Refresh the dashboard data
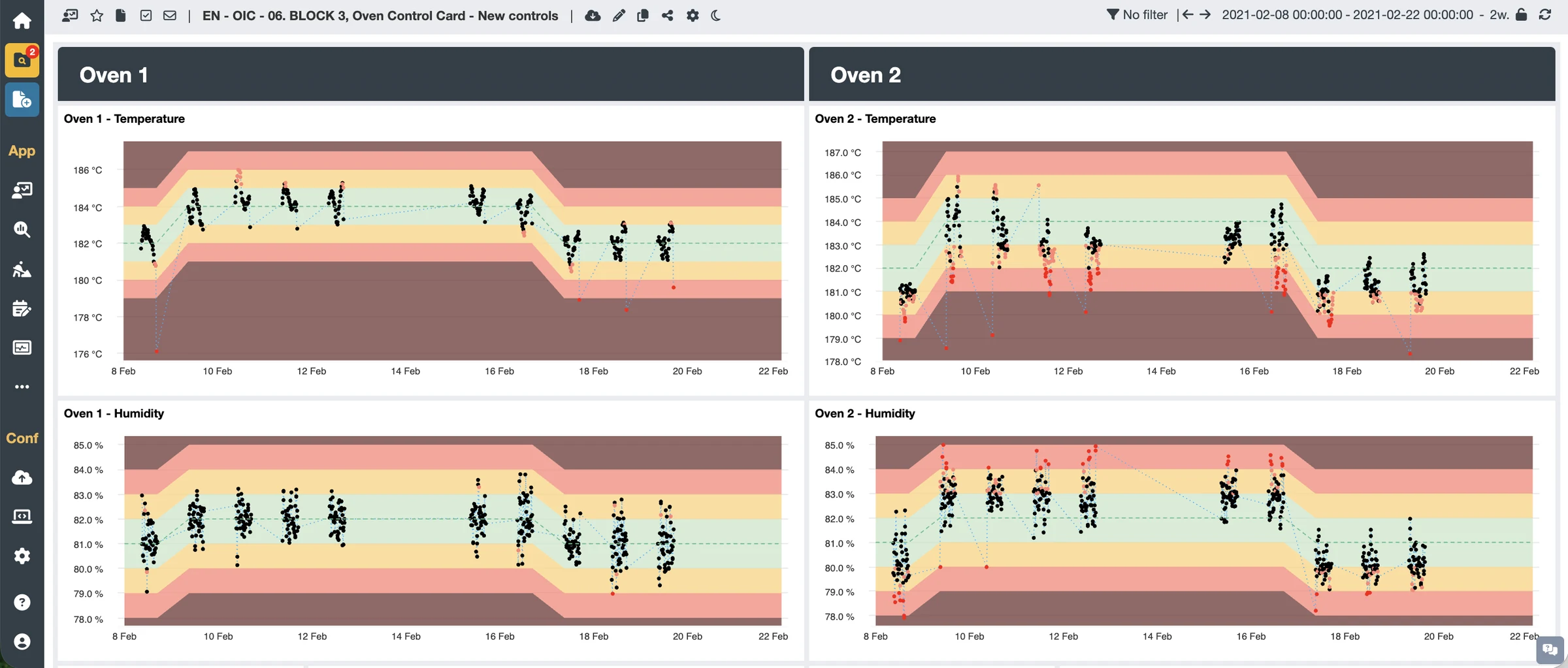Image resolution: width=1568 pixels, height=668 pixels. (x=1545, y=14)
